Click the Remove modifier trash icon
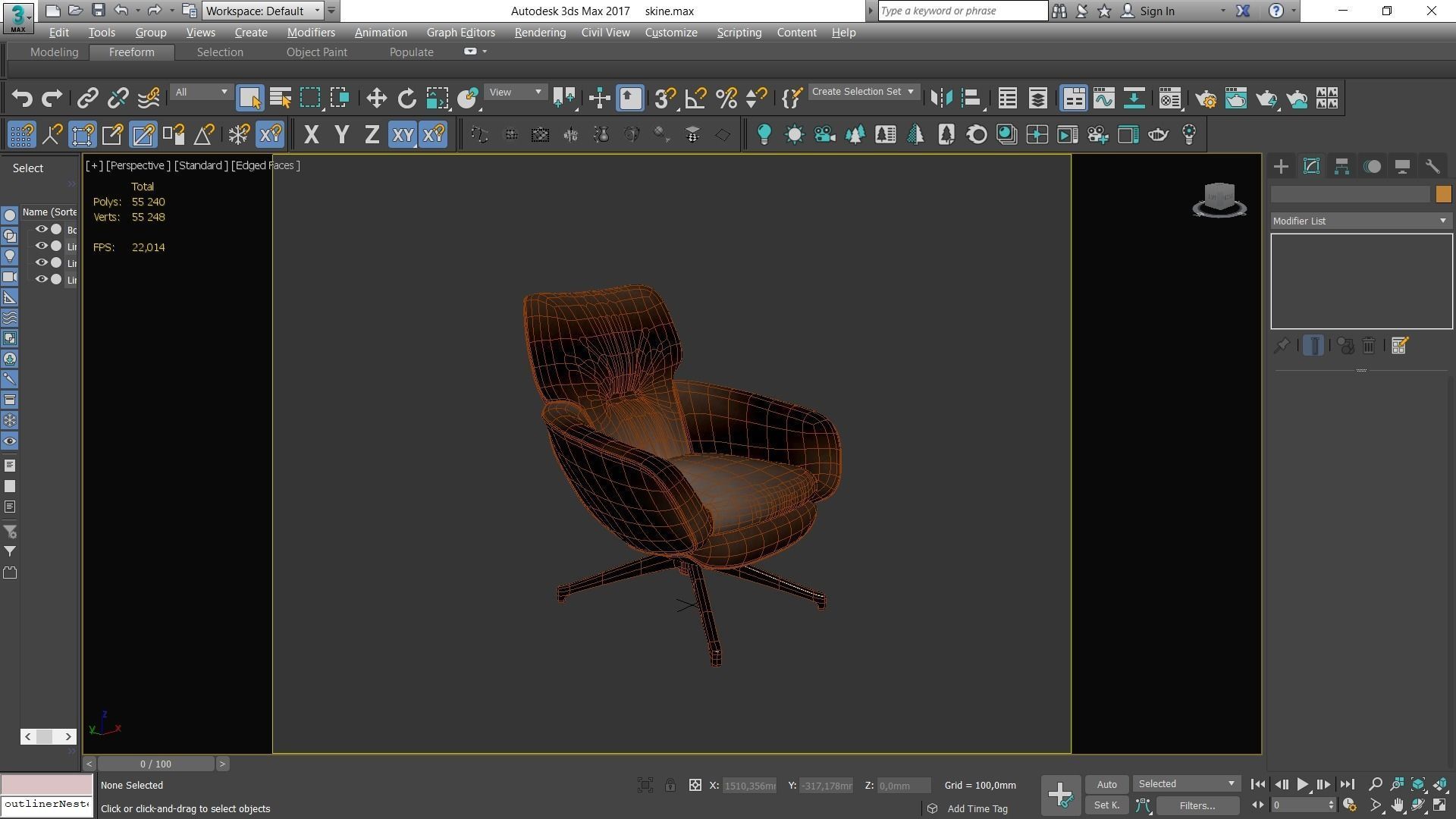 [x=1369, y=346]
